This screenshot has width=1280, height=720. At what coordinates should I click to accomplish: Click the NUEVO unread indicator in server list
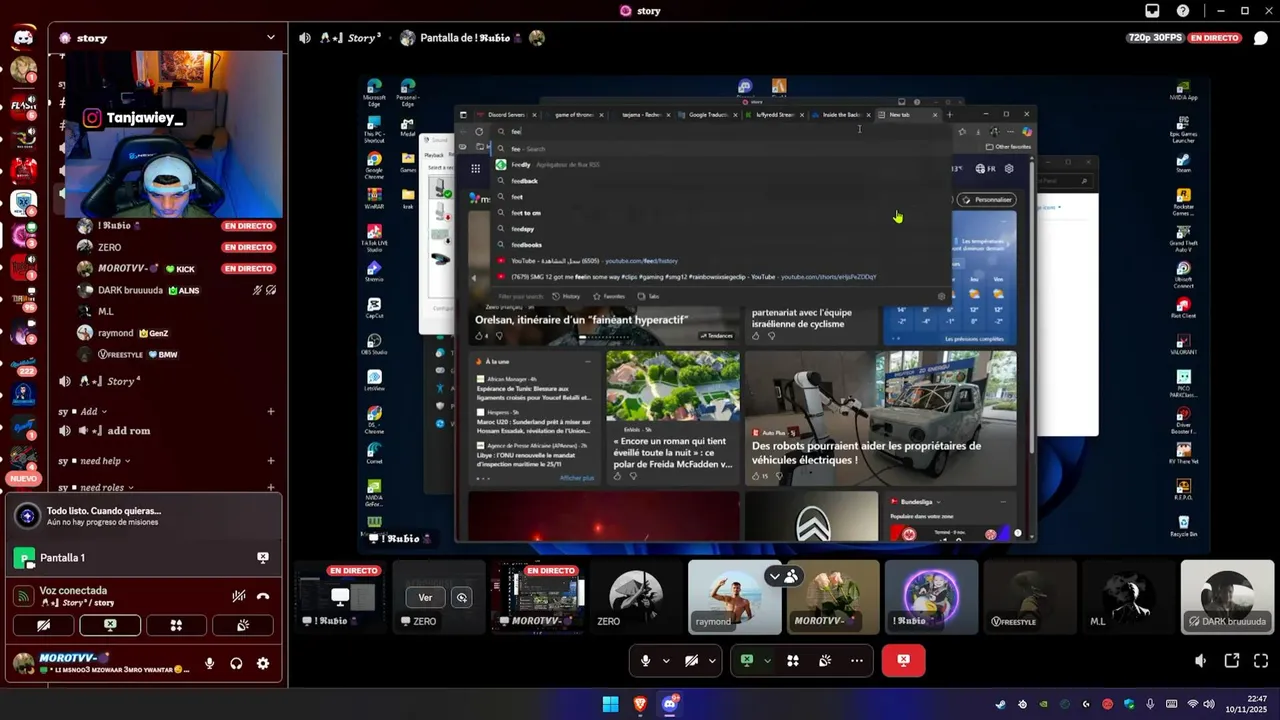(22, 479)
